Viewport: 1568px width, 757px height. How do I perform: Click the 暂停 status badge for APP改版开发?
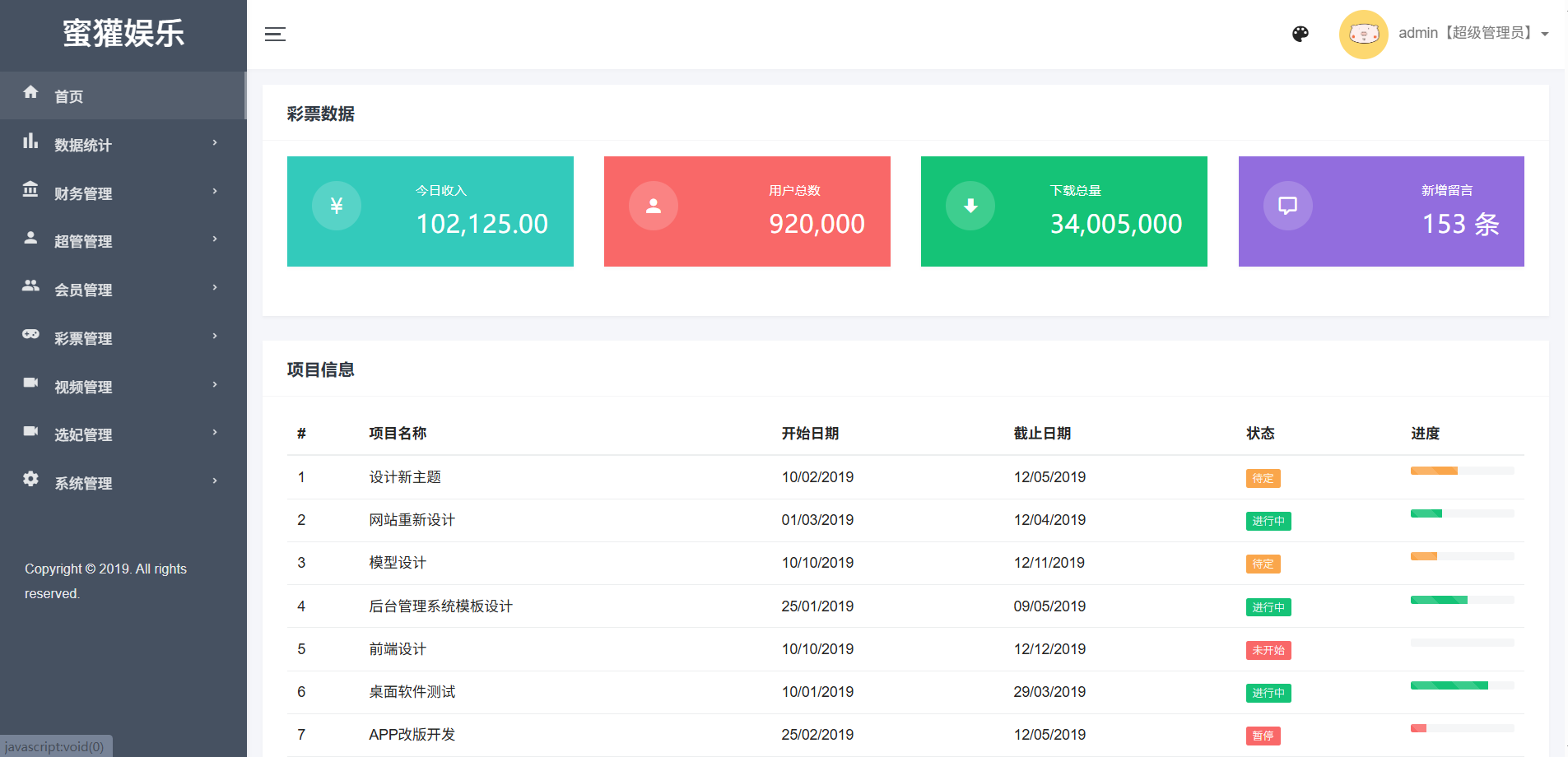point(1263,736)
